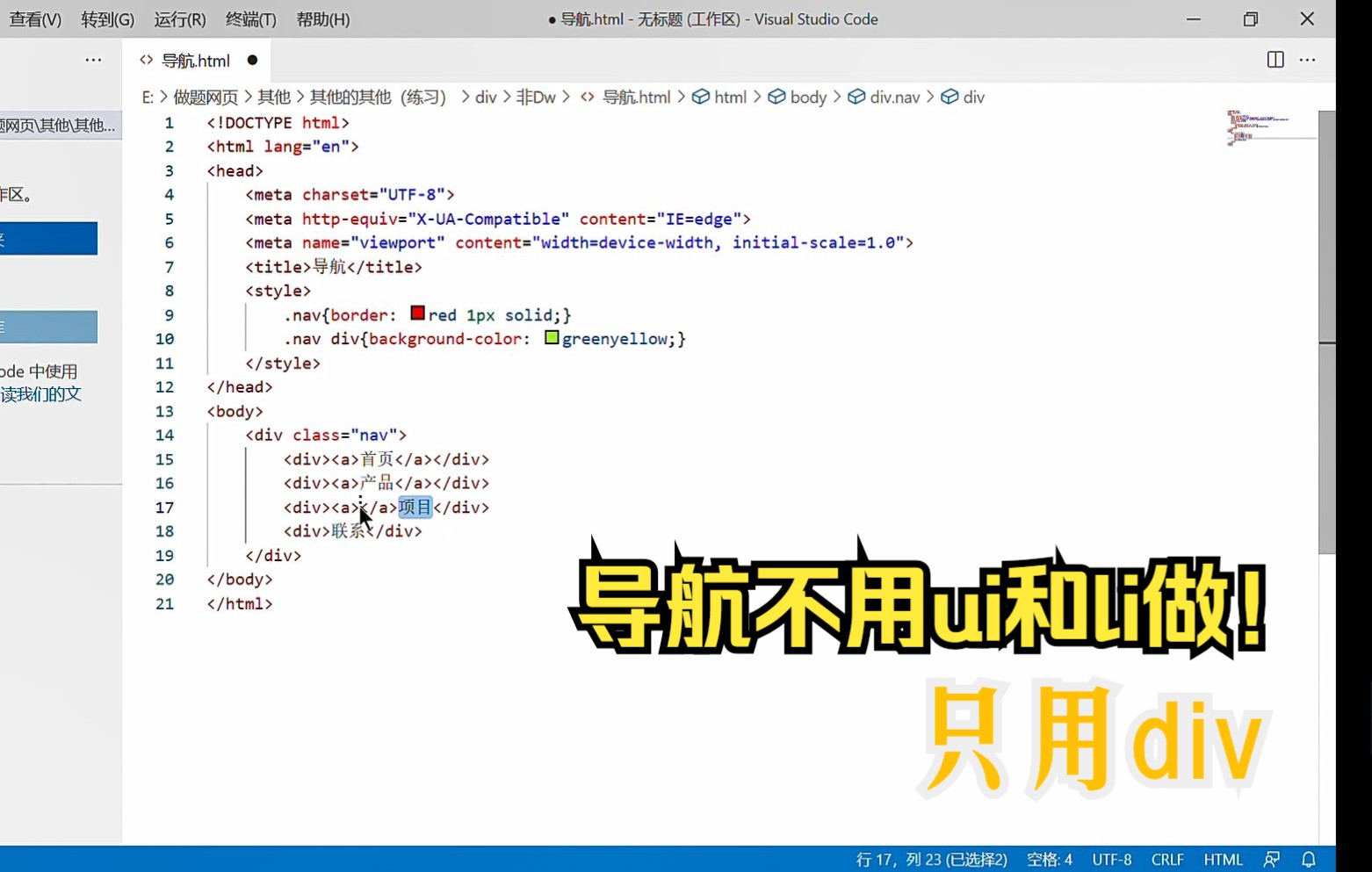Click the body symbol icon in breadcrumb
Viewport: 1372px width, 872px height.
(x=777, y=97)
